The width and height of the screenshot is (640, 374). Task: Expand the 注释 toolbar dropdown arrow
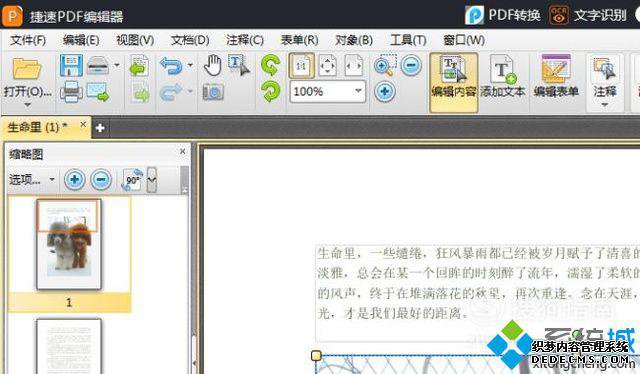605,105
